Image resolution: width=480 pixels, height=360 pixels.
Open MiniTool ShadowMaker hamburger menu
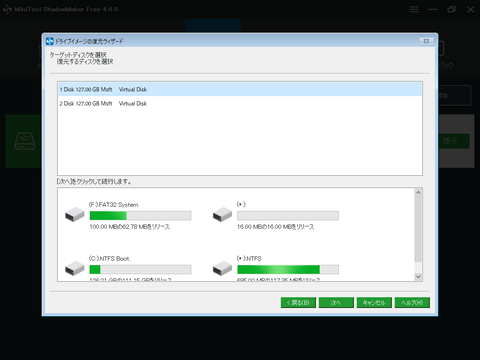click(414, 9)
